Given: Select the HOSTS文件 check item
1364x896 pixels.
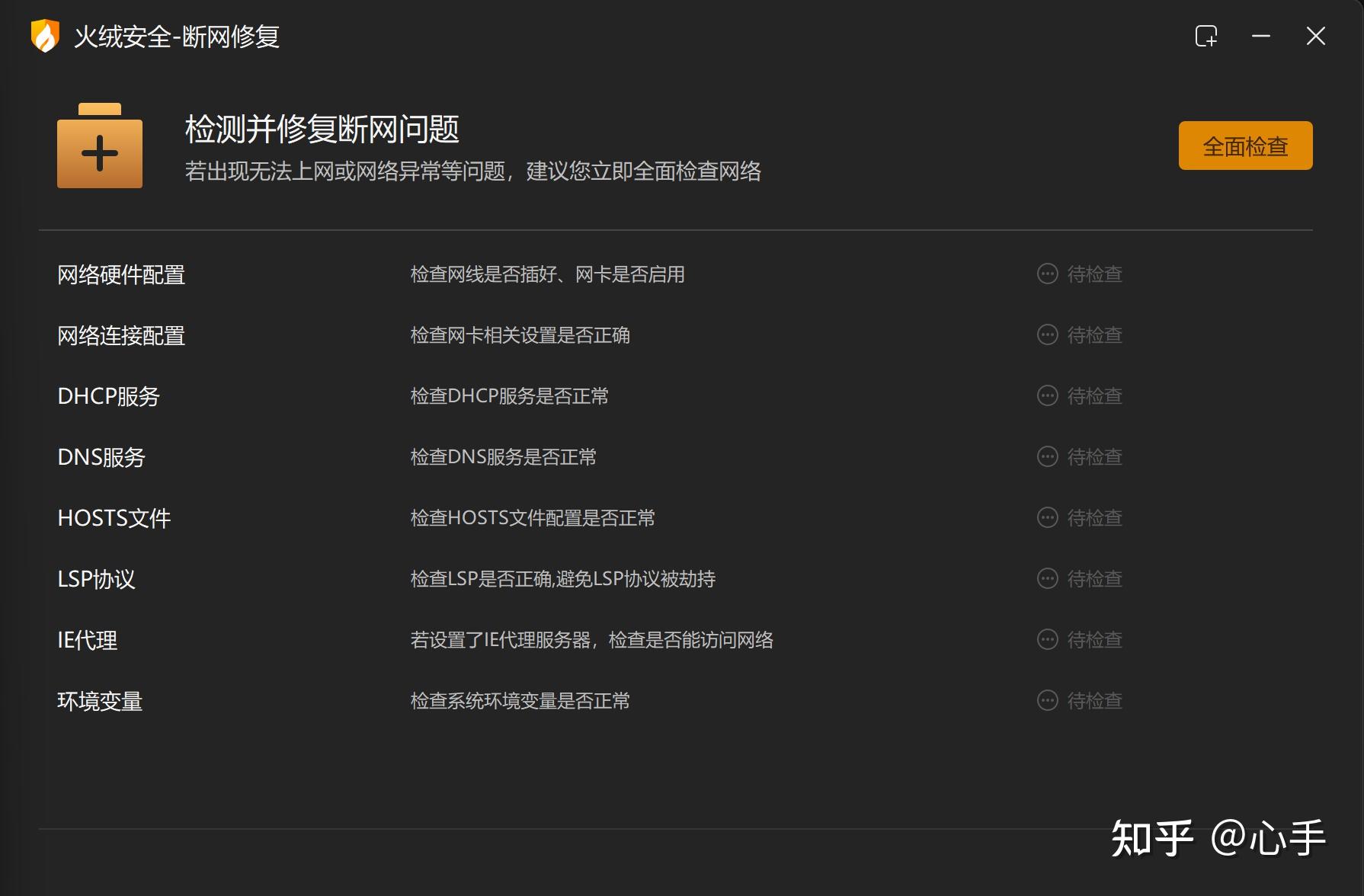Looking at the screenshot, I should tap(114, 517).
